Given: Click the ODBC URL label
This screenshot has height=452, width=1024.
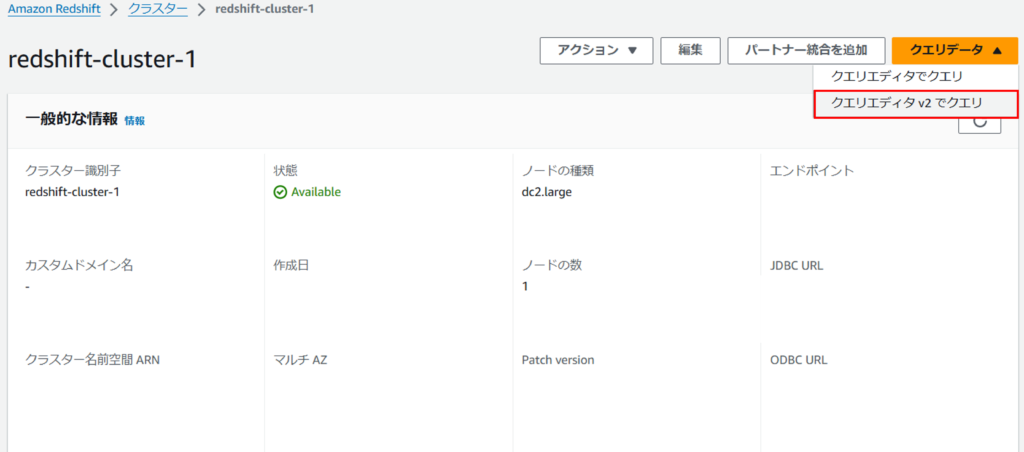Looking at the screenshot, I should coord(799,360).
